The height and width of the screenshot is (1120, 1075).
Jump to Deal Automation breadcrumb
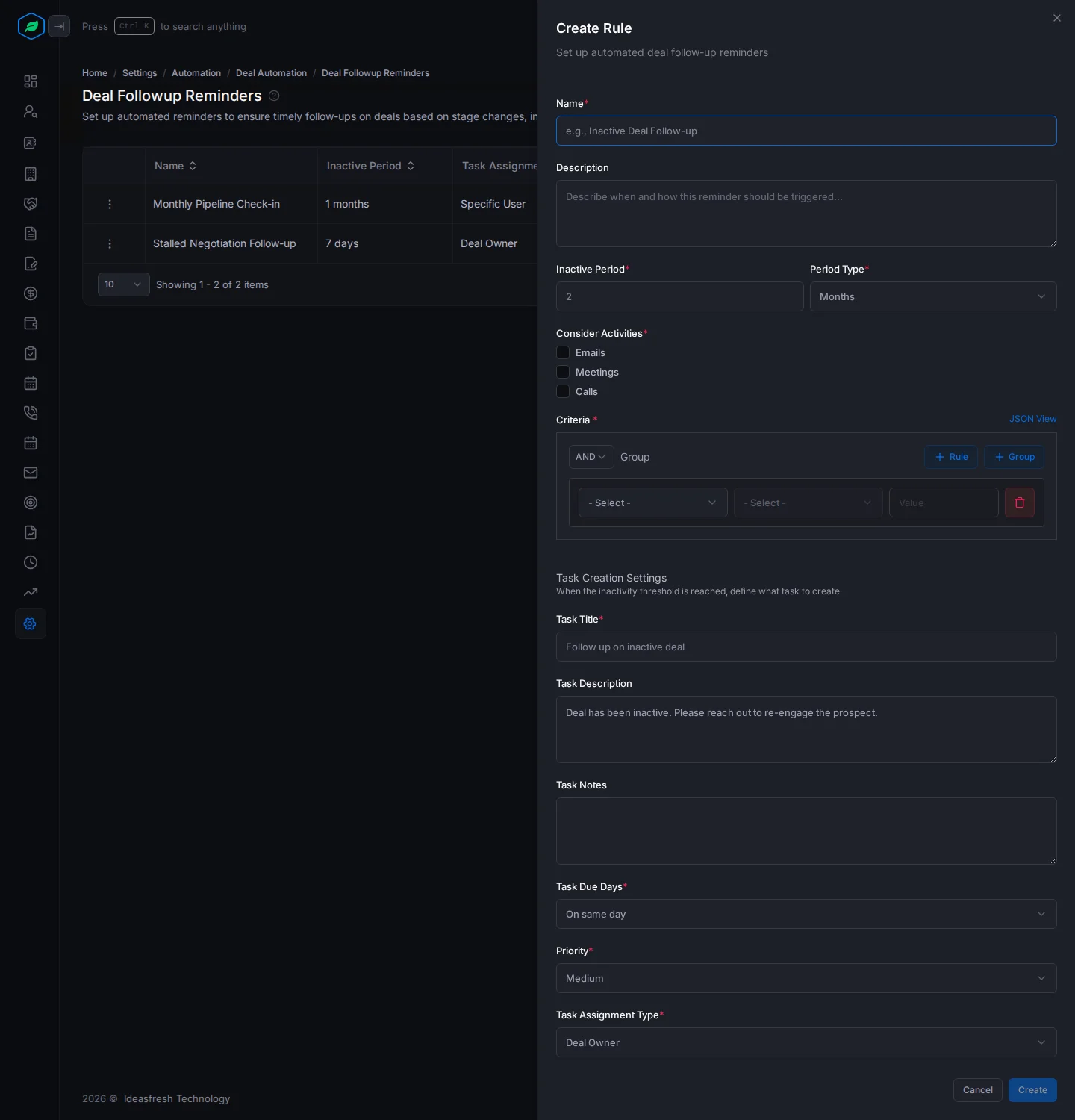[x=271, y=73]
